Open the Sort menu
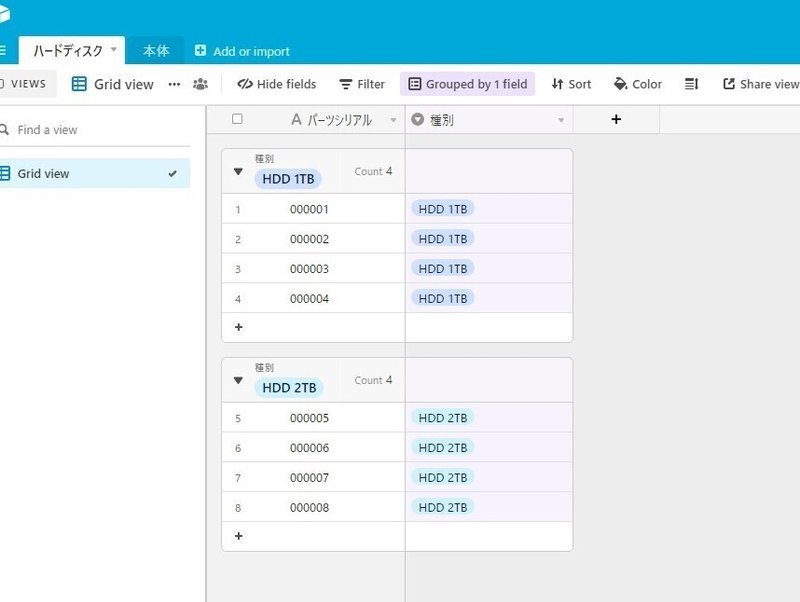 571,84
